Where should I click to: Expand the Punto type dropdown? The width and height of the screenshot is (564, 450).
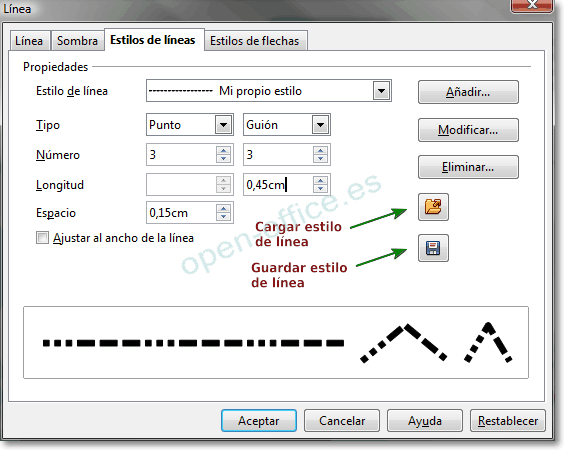click(224, 125)
